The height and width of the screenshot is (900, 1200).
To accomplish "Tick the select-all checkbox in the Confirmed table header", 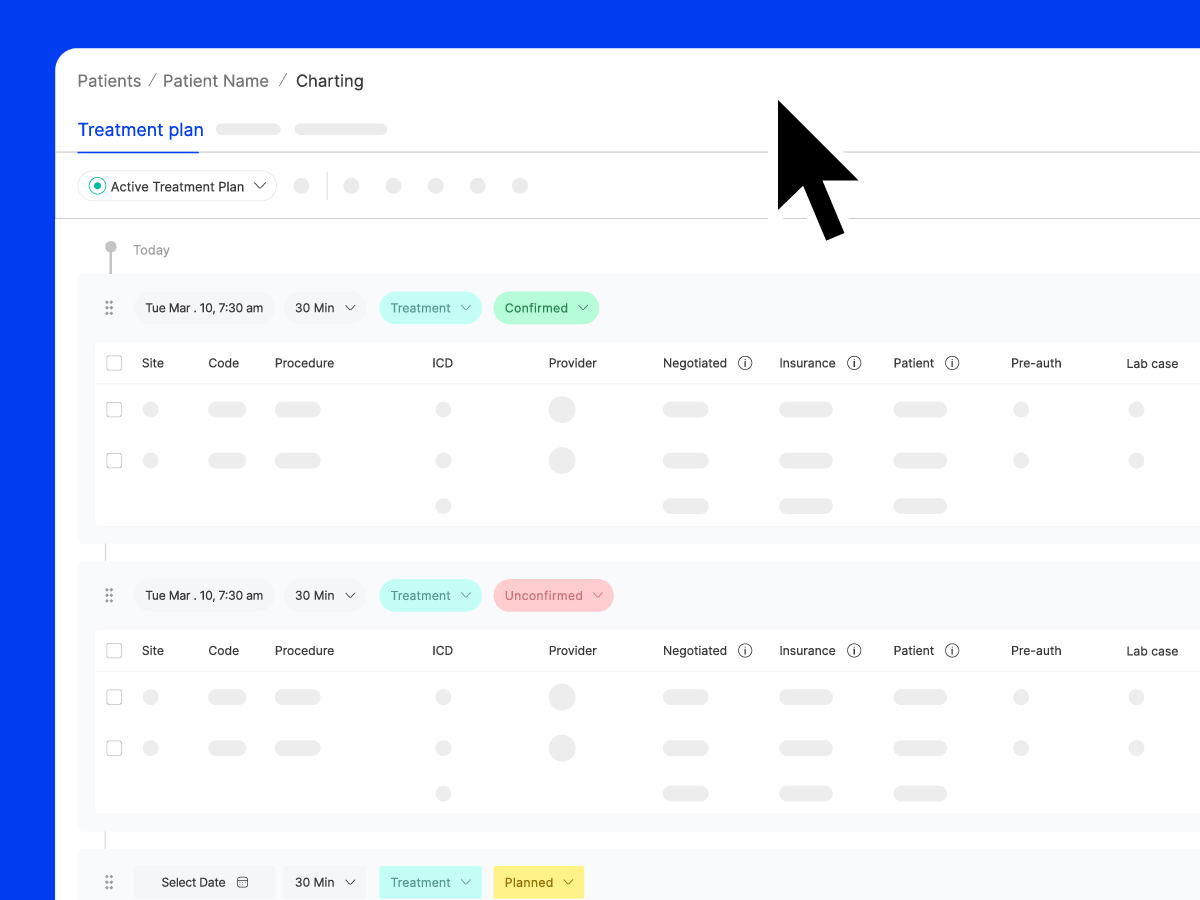I will 114,363.
